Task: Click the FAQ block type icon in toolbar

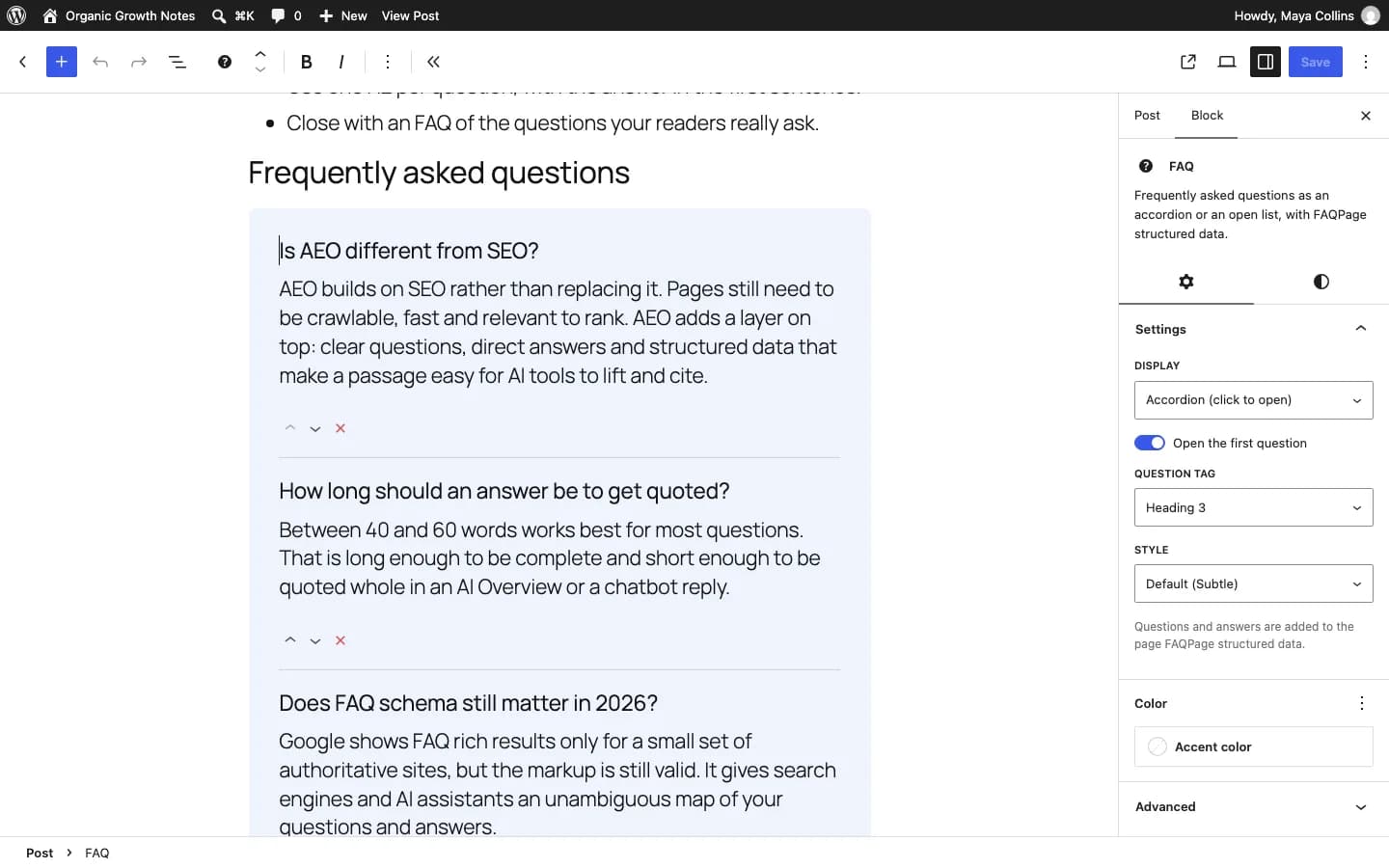Action: pos(224,62)
